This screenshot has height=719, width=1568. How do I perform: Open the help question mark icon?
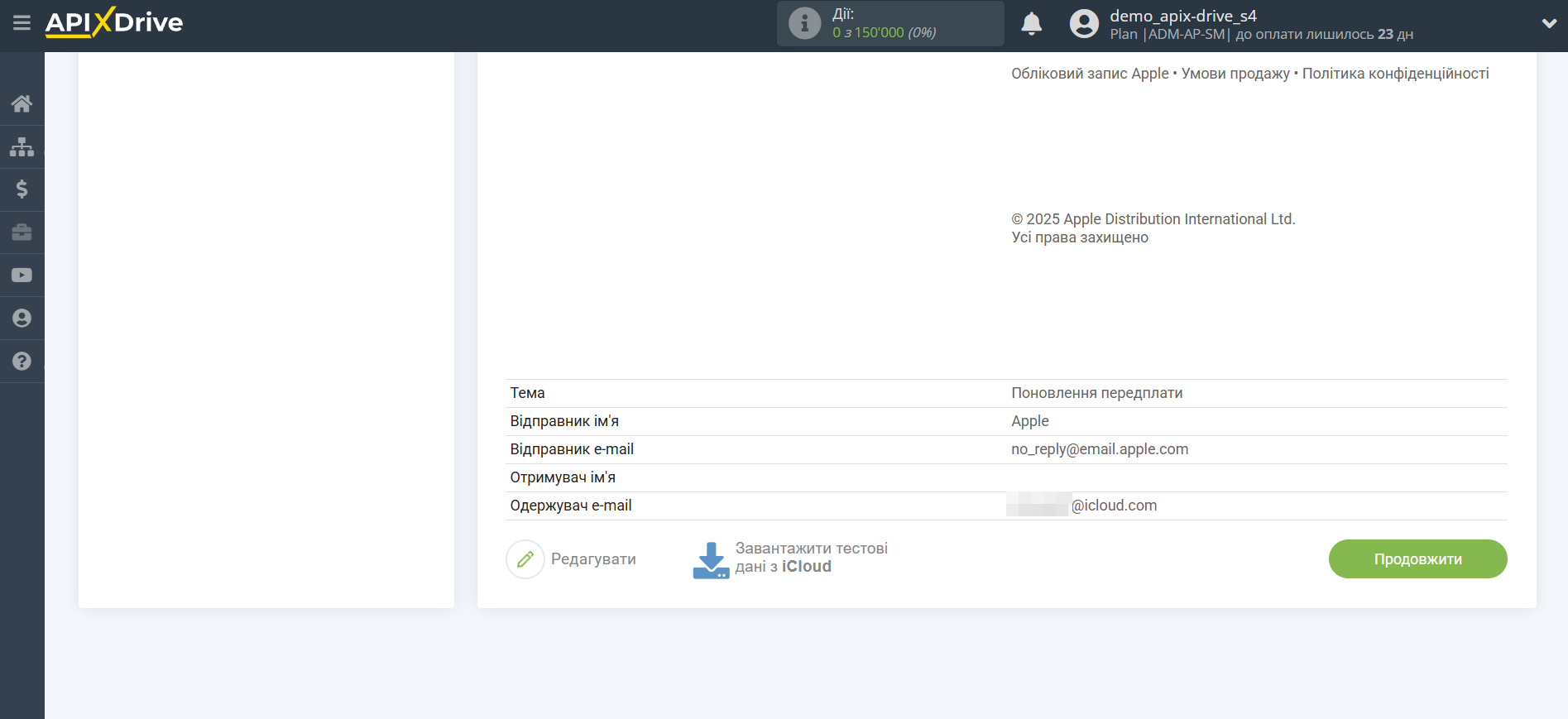[x=22, y=362]
